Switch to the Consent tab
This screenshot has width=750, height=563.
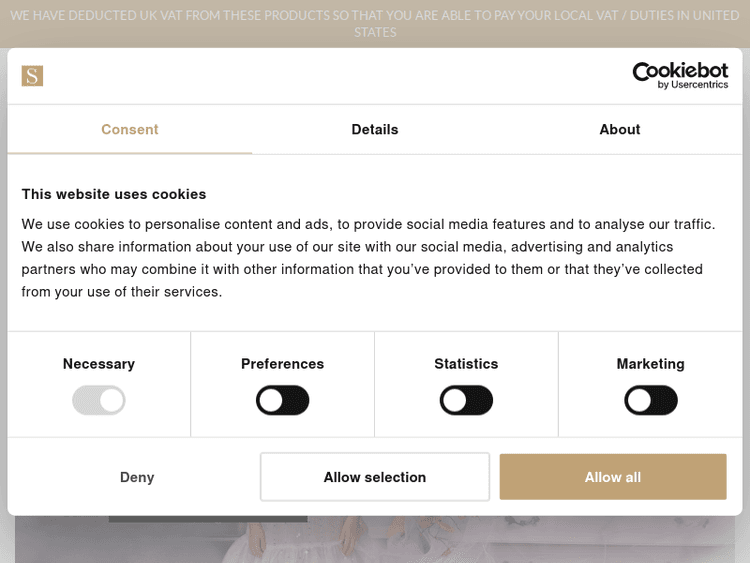[x=130, y=130]
